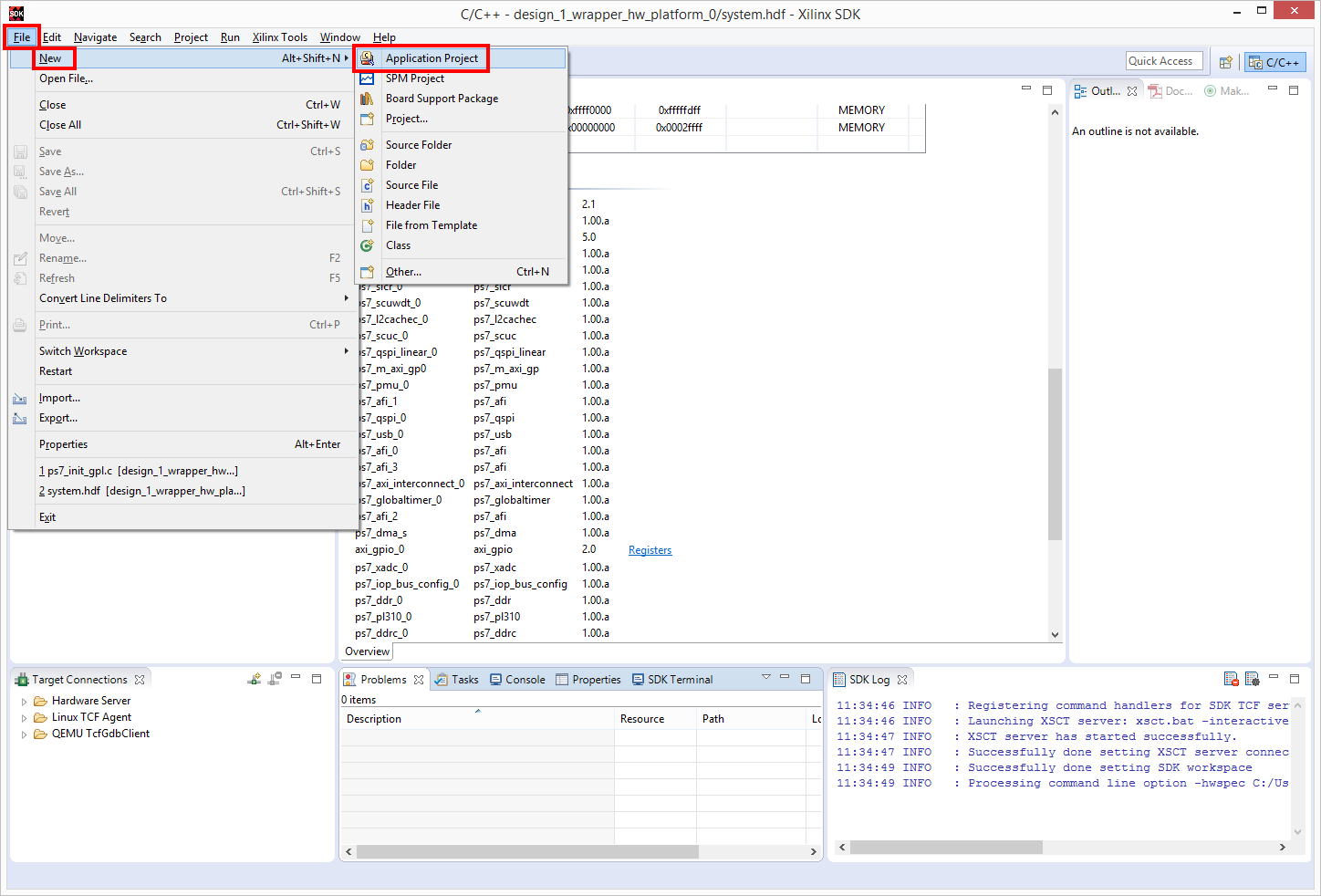Switch to C/C++ perspective button
This screenshot has width=1321, height=896.
(x=1275, y=62)
